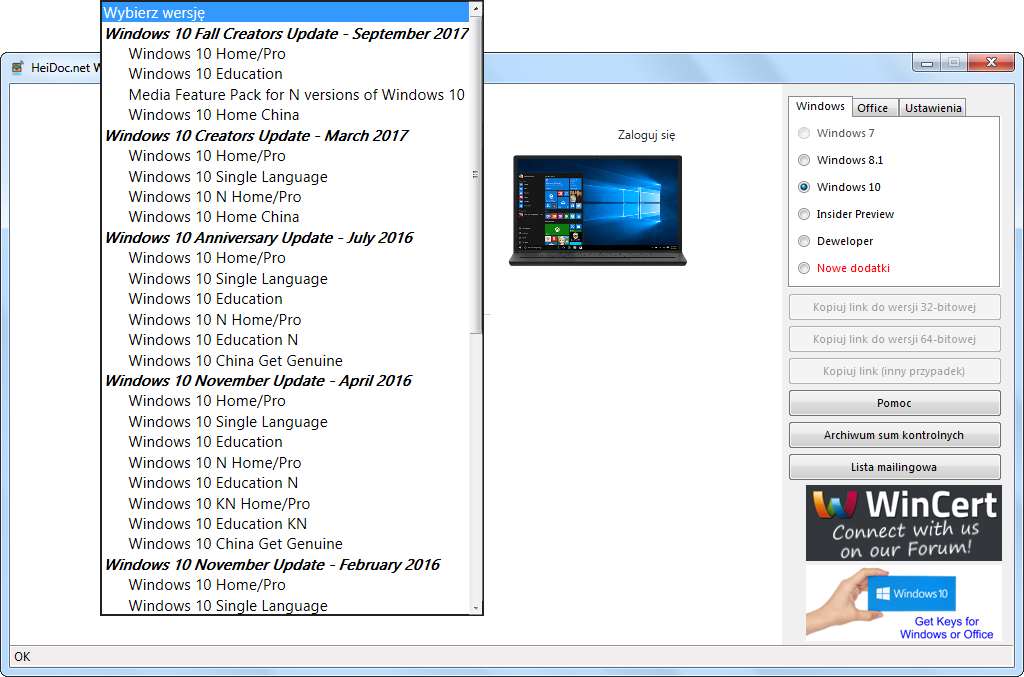This screenshot has height=677, width=1024.
Task: Click Windows 10 November Update April 2016 header
Action: tap(285, 381)
